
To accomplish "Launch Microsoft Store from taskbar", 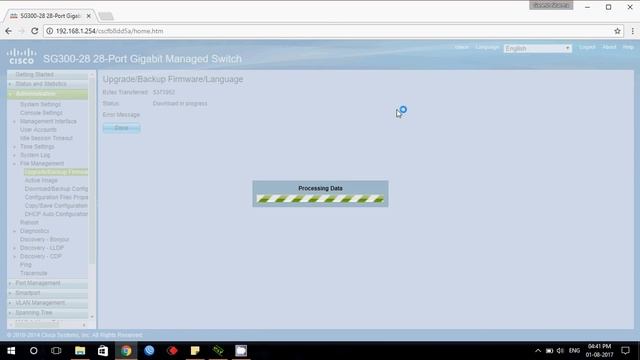I will pyautogui.click(x=103, y=351).
